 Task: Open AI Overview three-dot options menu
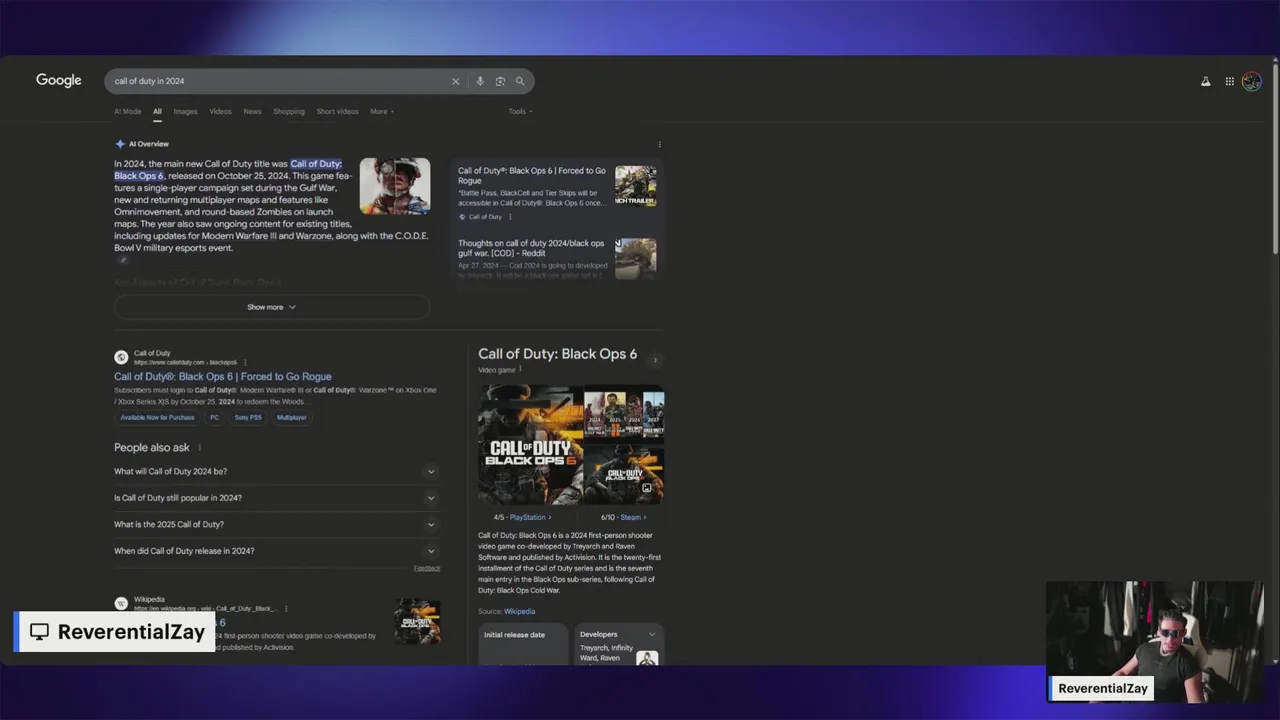tap(659, 145)
